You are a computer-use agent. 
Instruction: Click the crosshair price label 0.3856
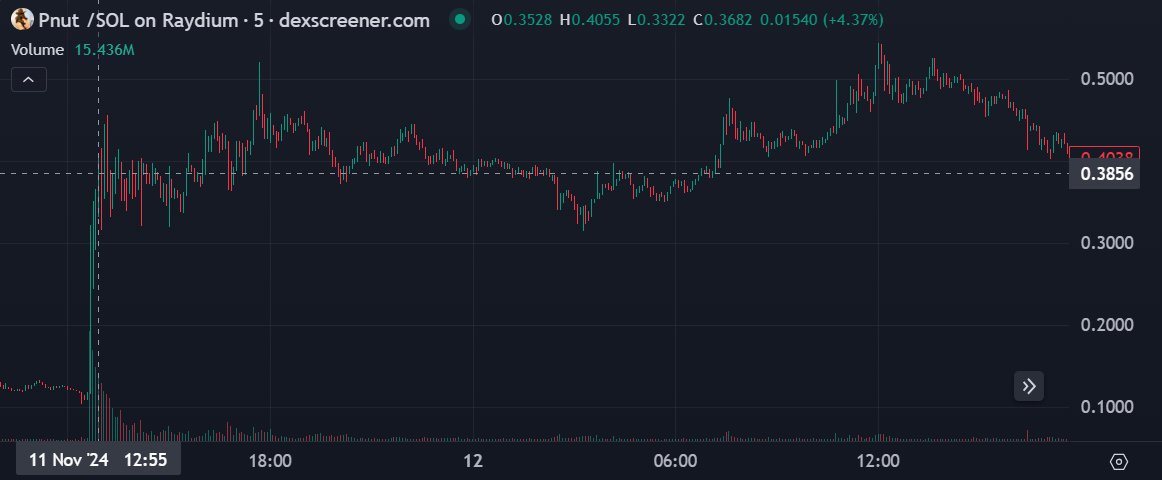click(1104, 175)
